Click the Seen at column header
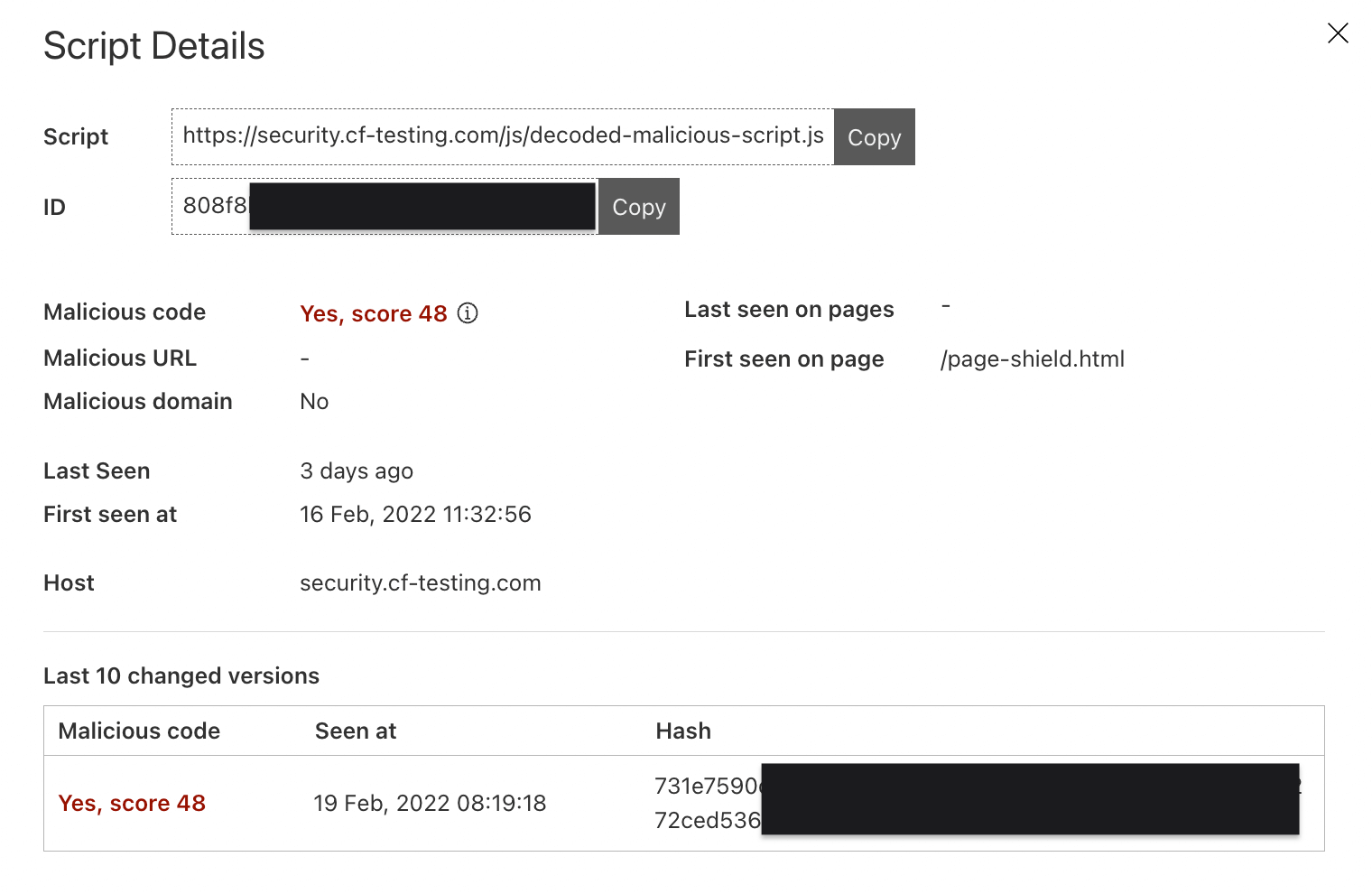The height and width of the screenshot is (894, 1372). tap(355, 731)
